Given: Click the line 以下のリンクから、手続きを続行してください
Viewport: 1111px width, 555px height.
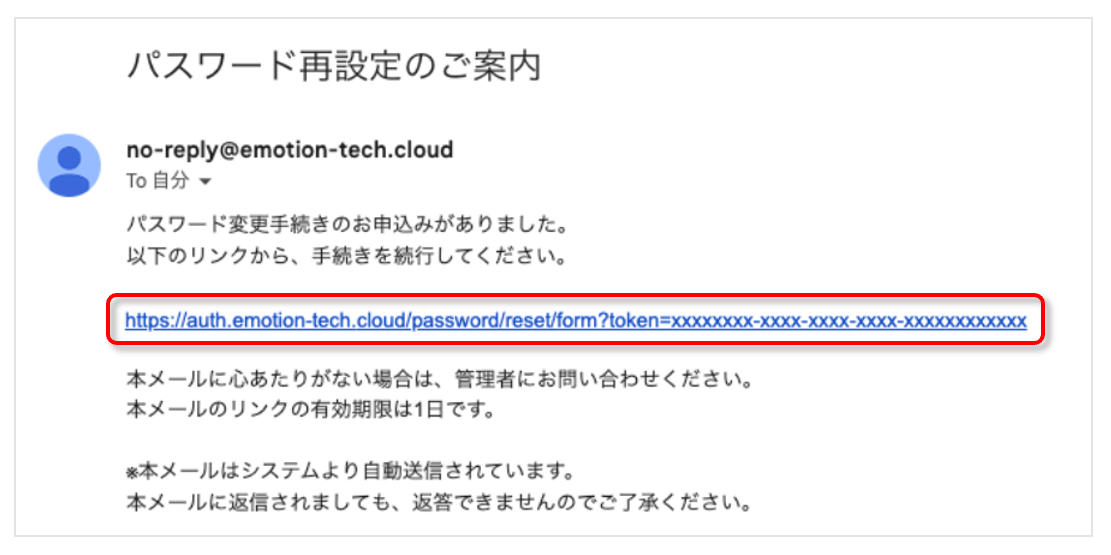Looking at the screenshot, I should pyautogui.click(x=347, y=256).
